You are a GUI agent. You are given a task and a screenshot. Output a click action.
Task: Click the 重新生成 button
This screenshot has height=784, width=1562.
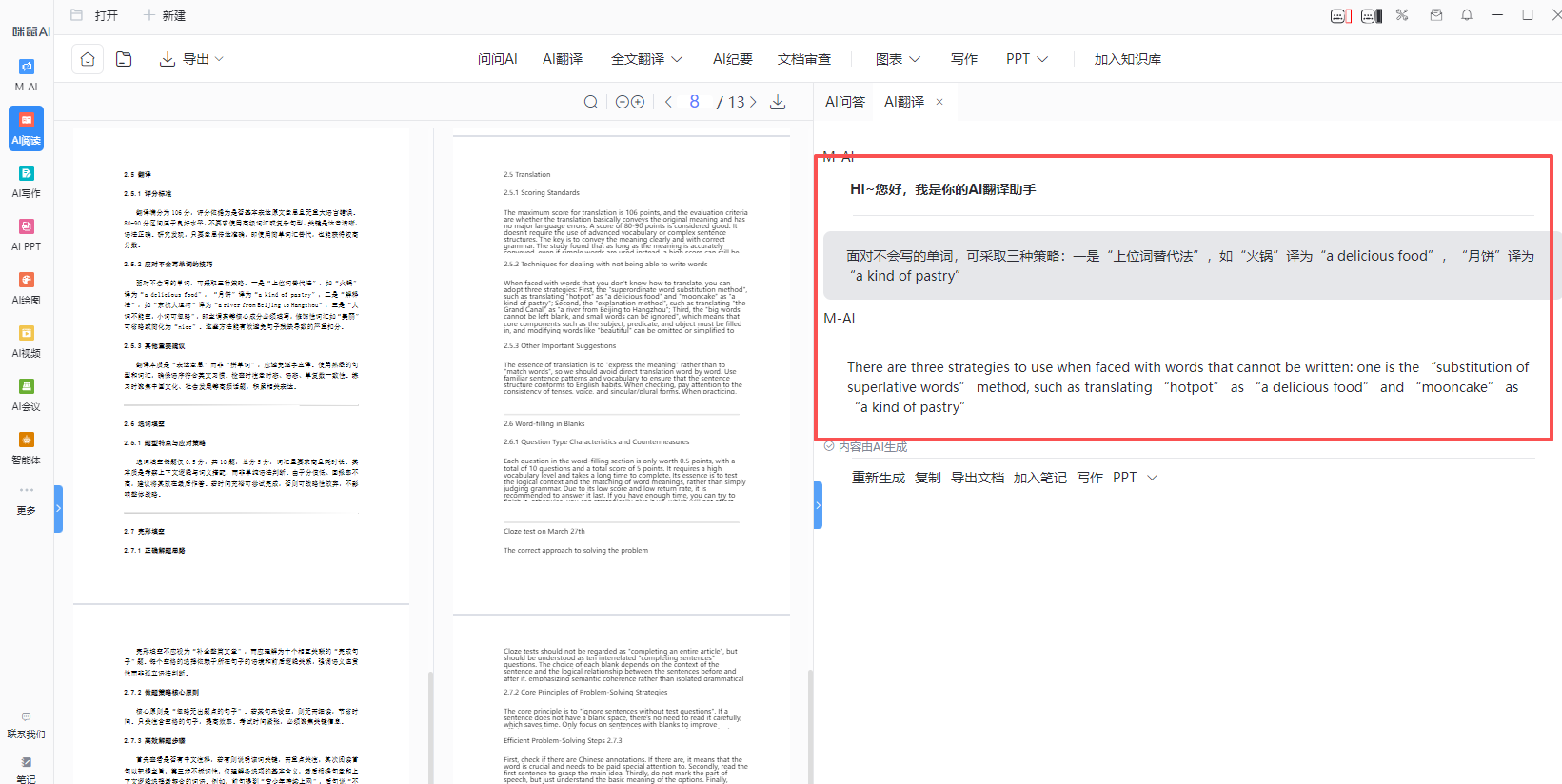pos(878,478)
